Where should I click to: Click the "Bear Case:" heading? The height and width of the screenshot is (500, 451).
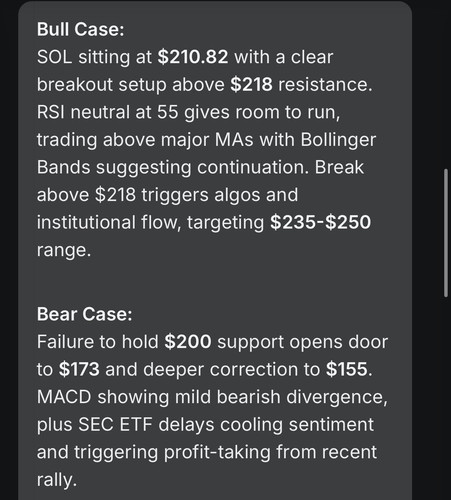(x=84, y=314)
